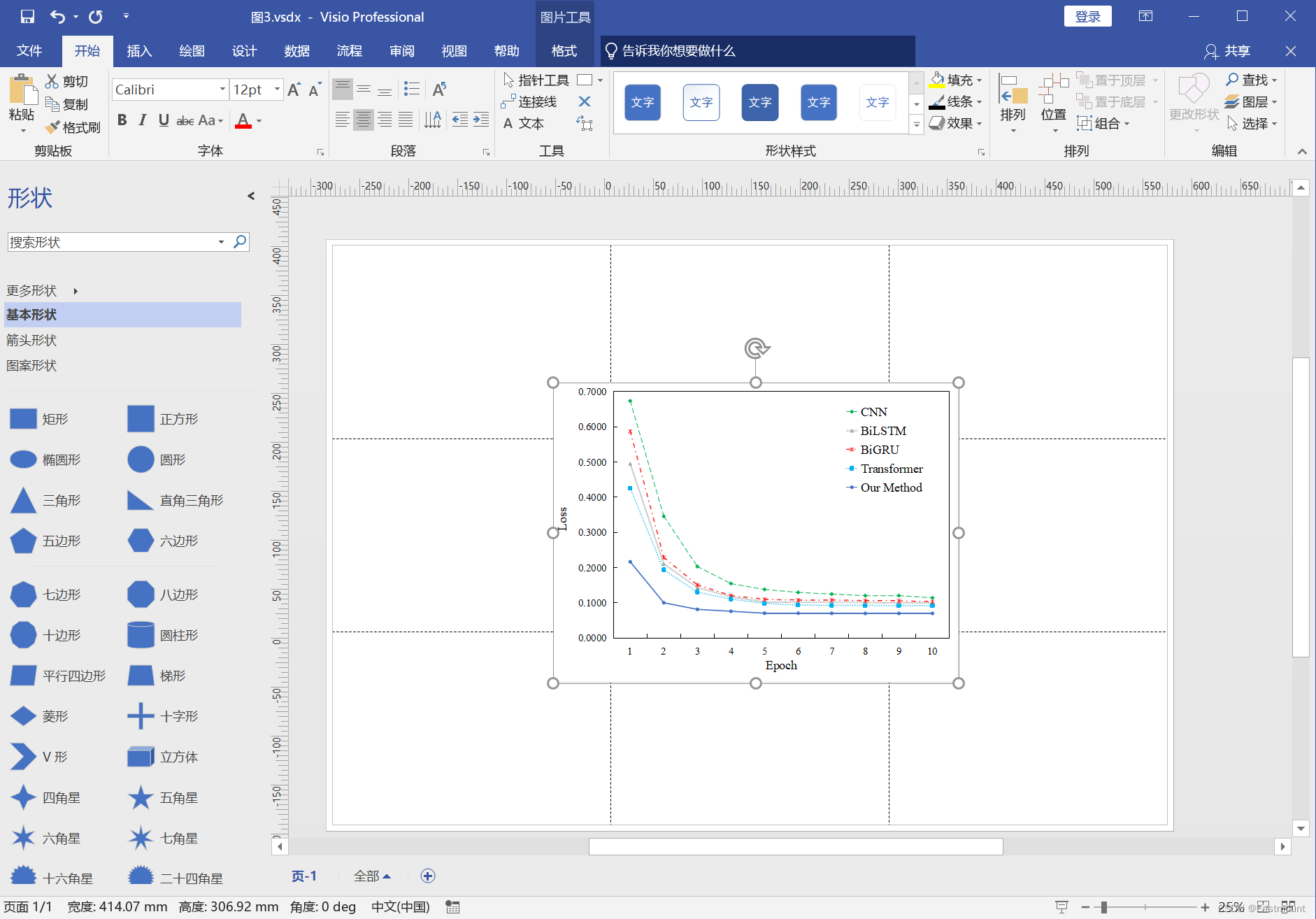
Task: Collapse the Shapes panel
Action: tap(251, 197)
